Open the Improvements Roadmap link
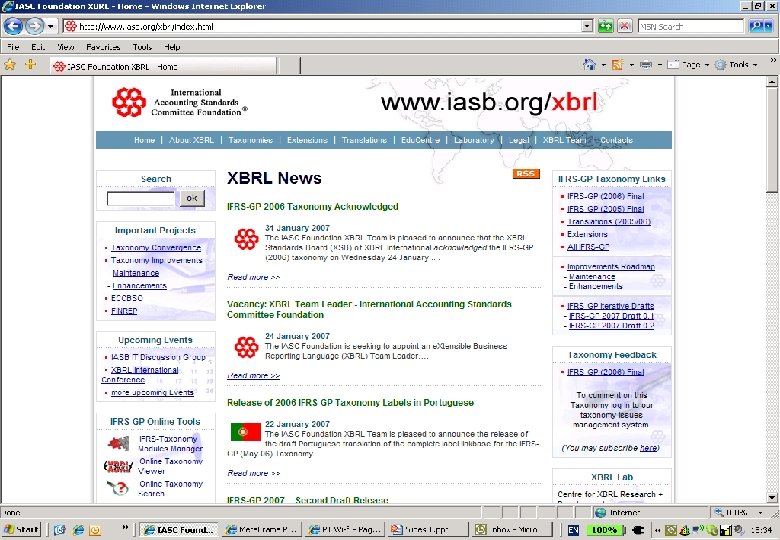780x540 pixels. point(611,267)
